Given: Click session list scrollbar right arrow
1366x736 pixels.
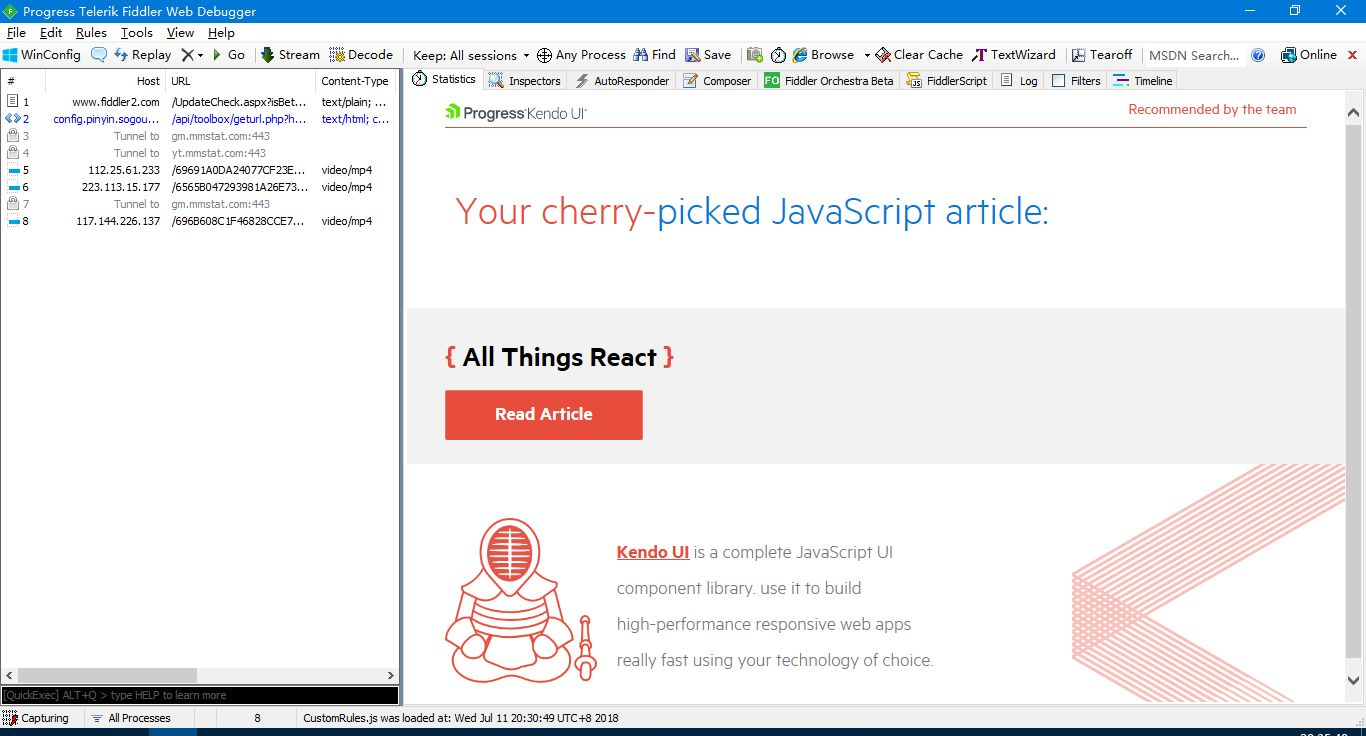Looking at the screenshot, I should (391, 676).
